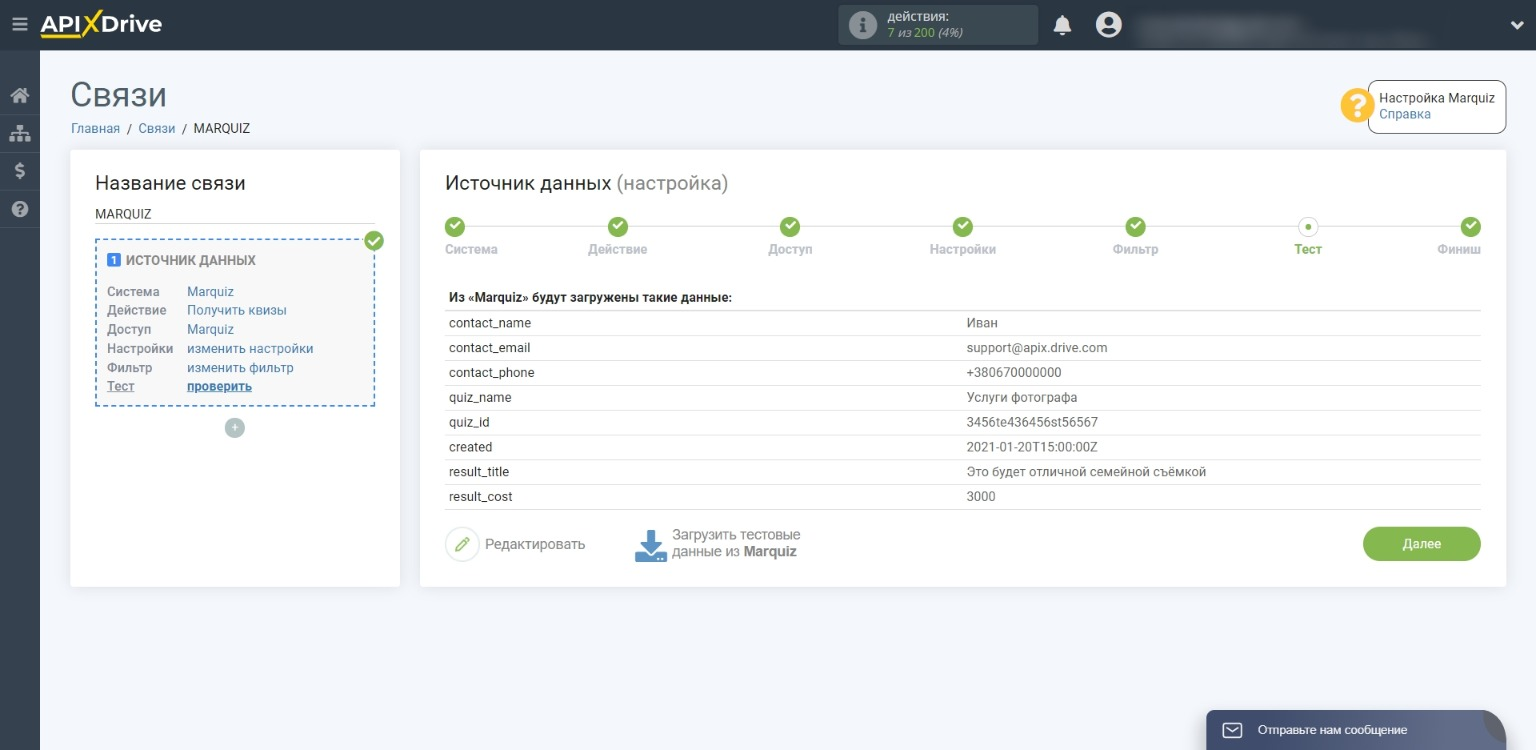Screen dimensions: 1536x750
Task: Open help question icon in sidebar
Action: point(19,209)
